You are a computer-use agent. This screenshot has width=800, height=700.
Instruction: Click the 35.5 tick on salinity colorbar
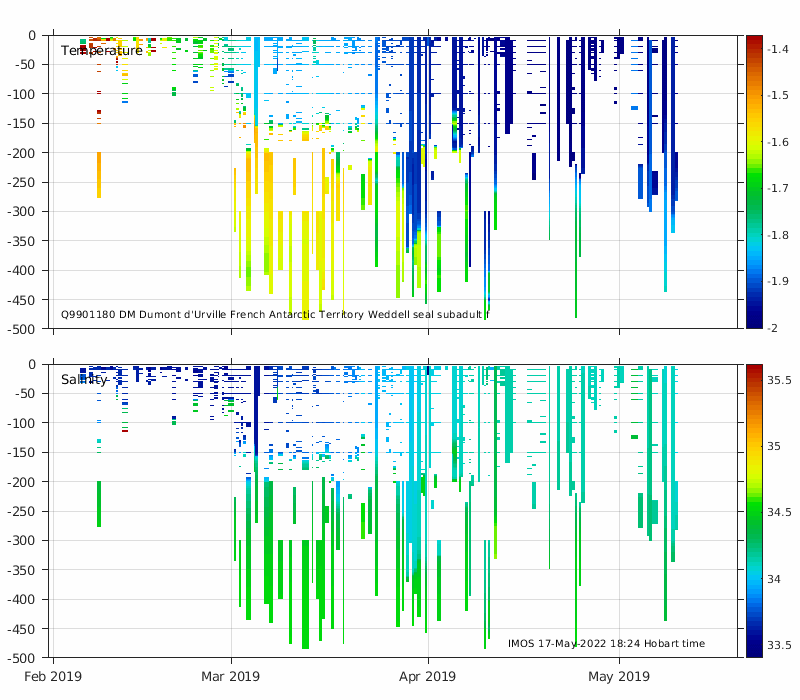coord(780,380)
